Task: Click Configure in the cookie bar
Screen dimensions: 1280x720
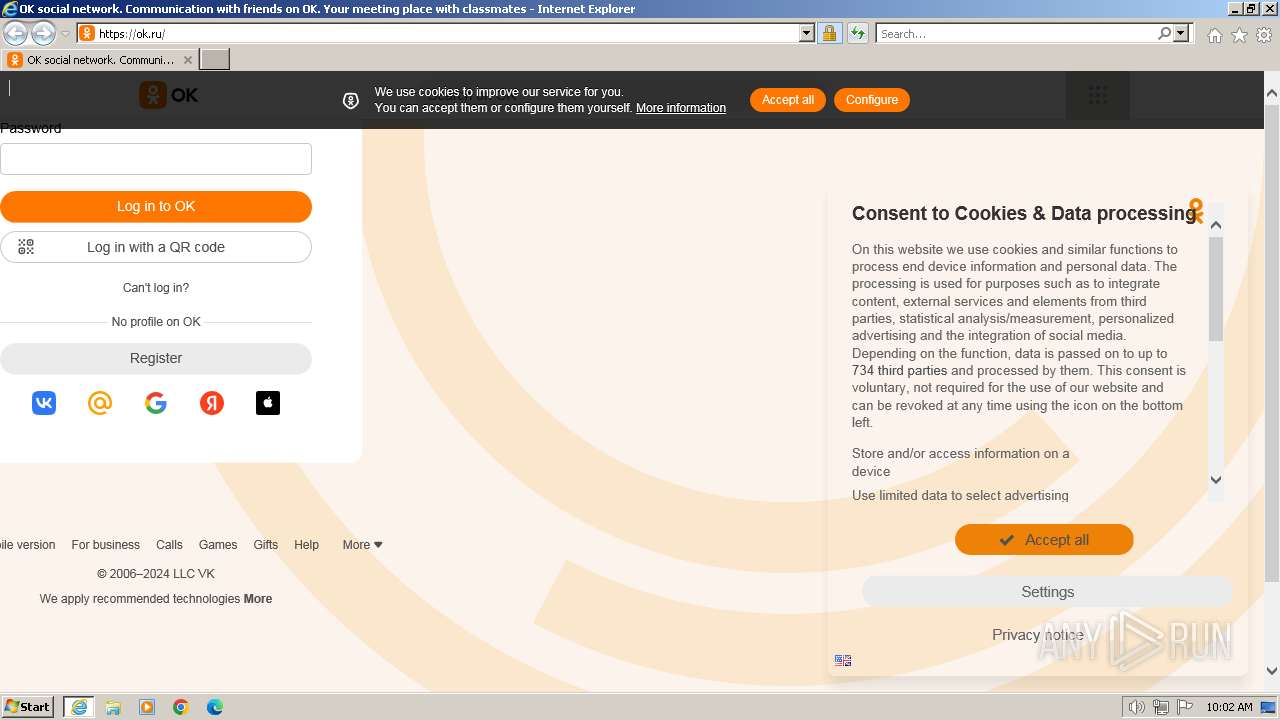Action: 872,100
